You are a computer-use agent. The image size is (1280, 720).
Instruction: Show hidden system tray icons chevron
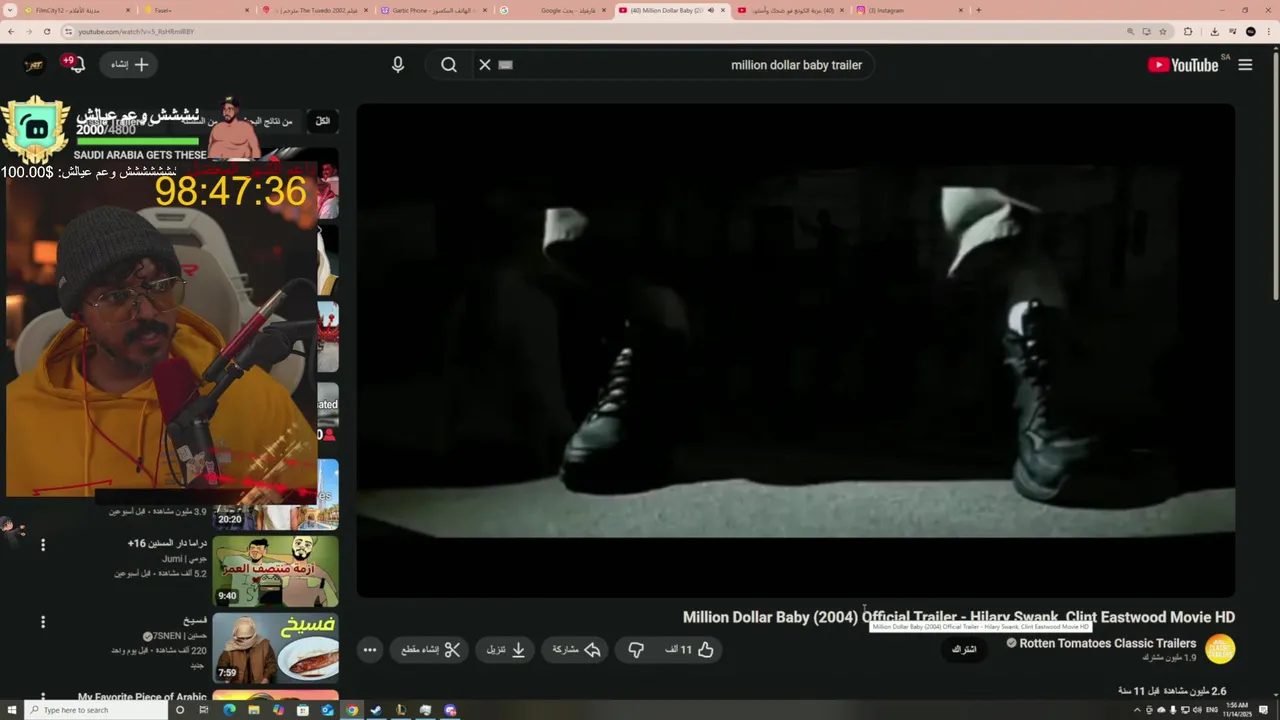pyautogui.click(x=1137, y=710)
